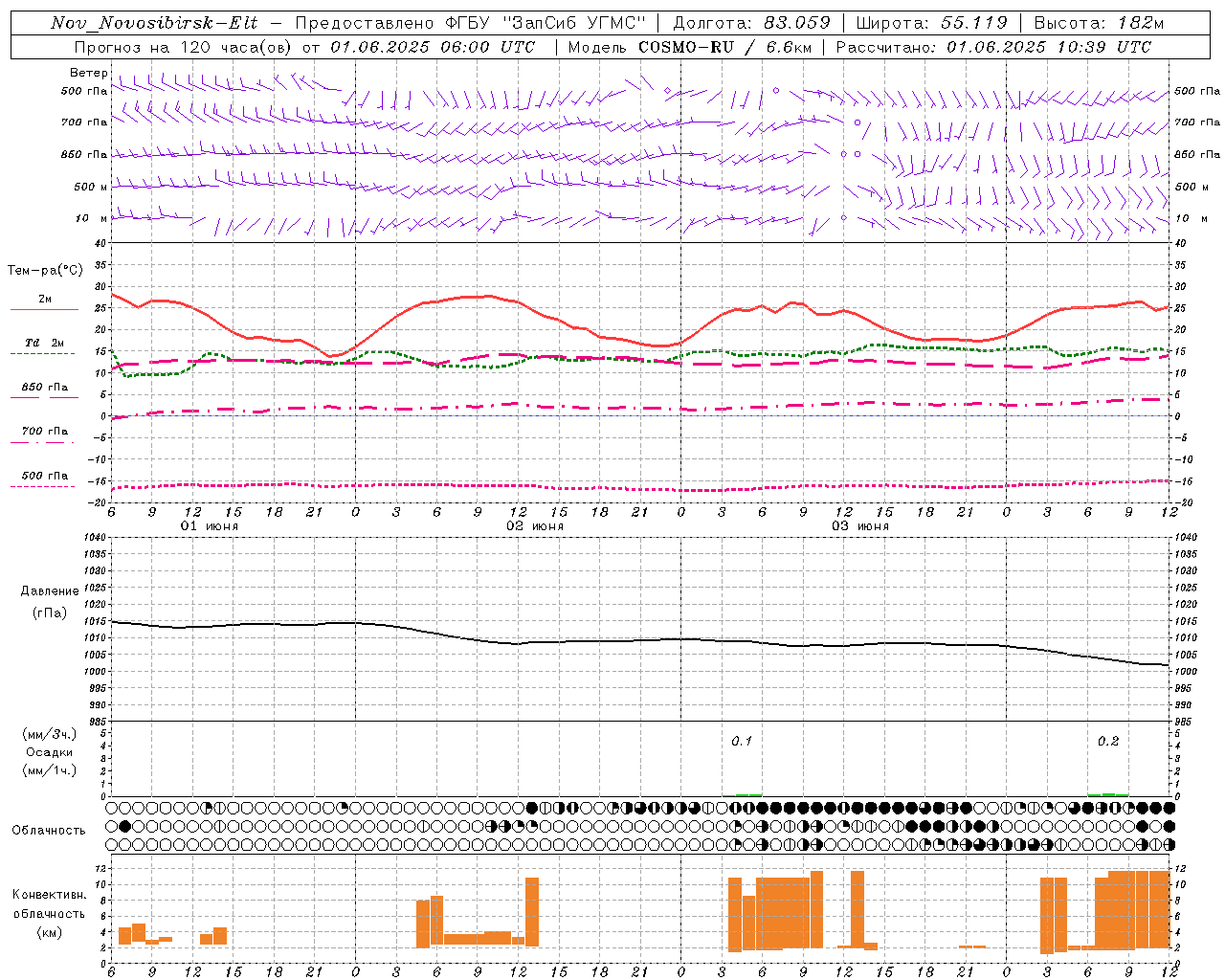Click the 850 гПа temperature legend entry
This screenshot has height=980, width=1225.
tap(44, 388)
